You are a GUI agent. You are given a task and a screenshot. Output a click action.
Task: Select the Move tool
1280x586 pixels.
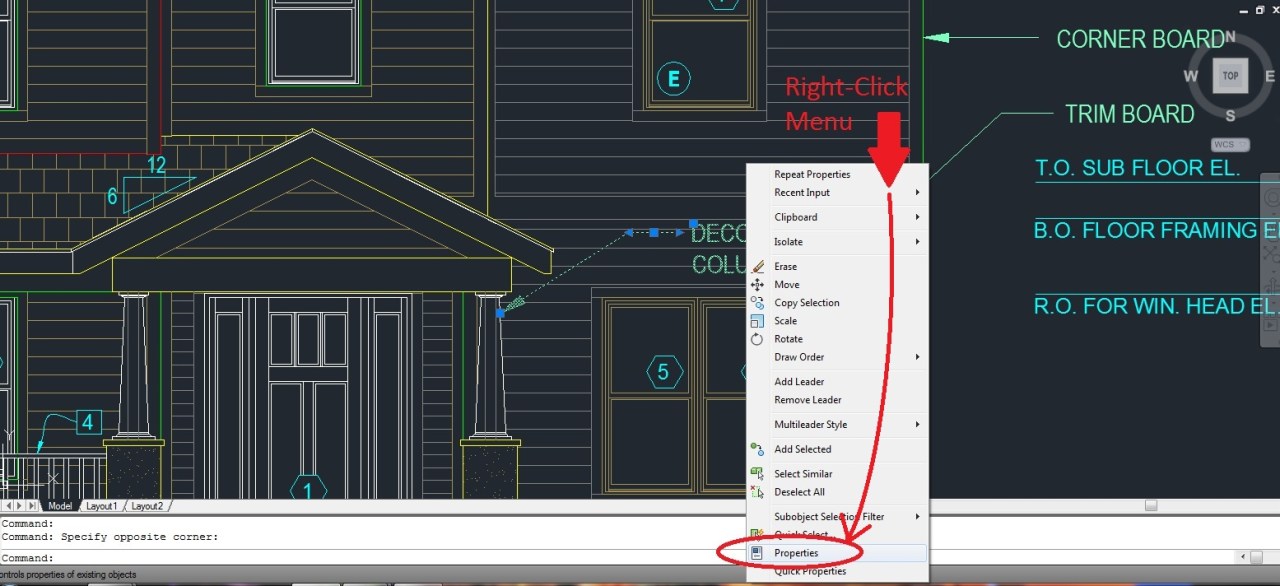787,284
